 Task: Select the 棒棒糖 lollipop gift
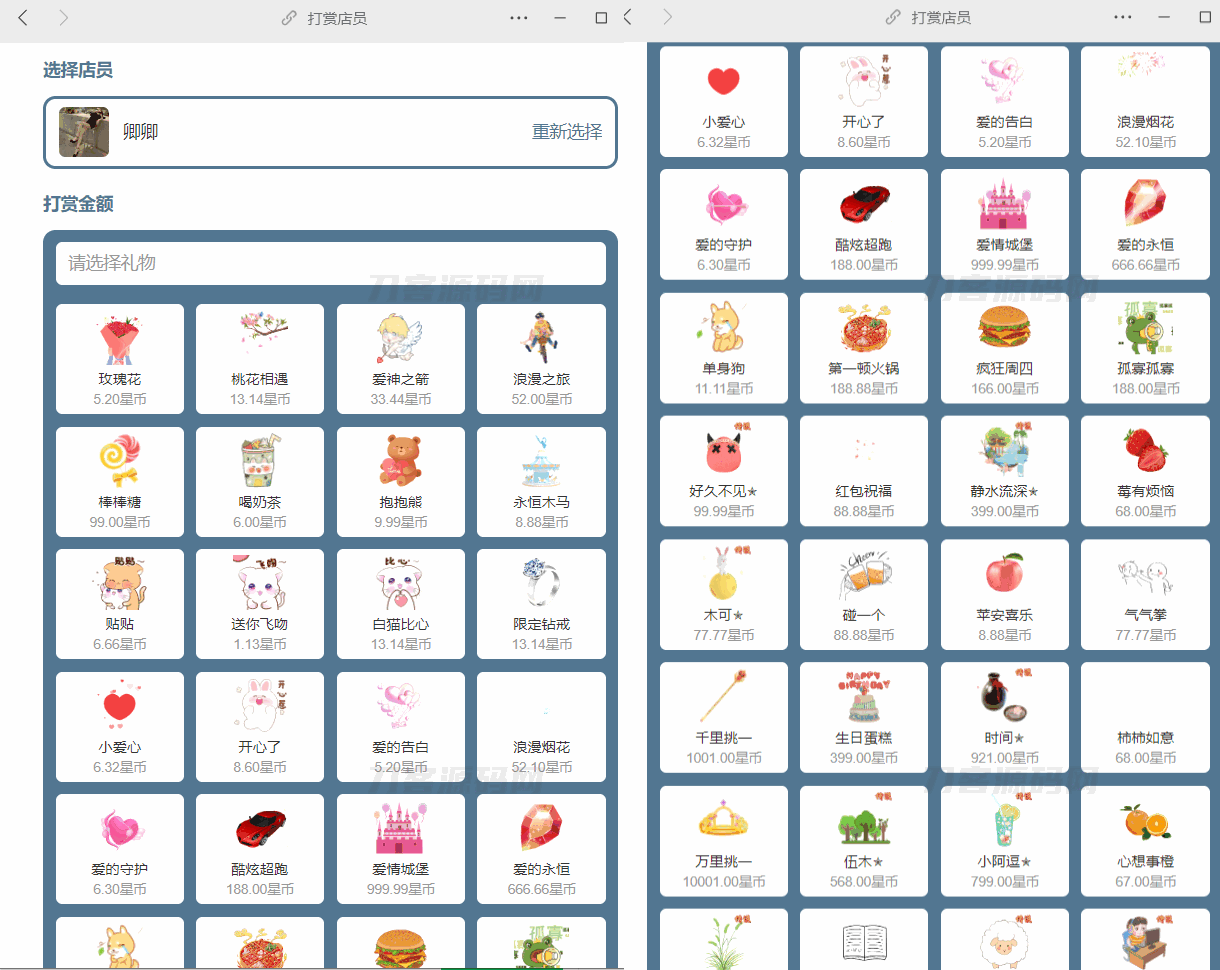[120, 481]
